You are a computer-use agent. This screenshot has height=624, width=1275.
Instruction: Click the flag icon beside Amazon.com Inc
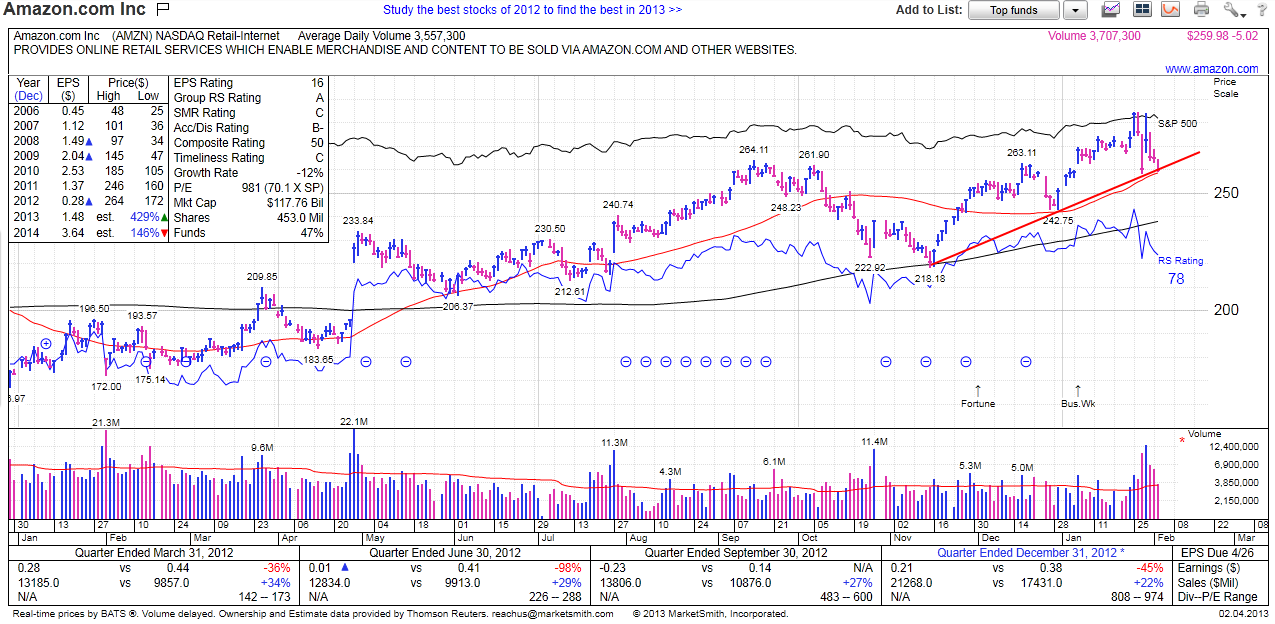[164, 10]
